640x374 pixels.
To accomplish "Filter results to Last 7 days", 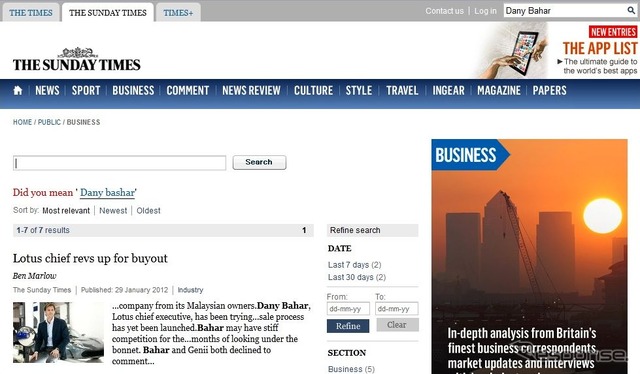I will pyautogui.click(x=354, y=265).
